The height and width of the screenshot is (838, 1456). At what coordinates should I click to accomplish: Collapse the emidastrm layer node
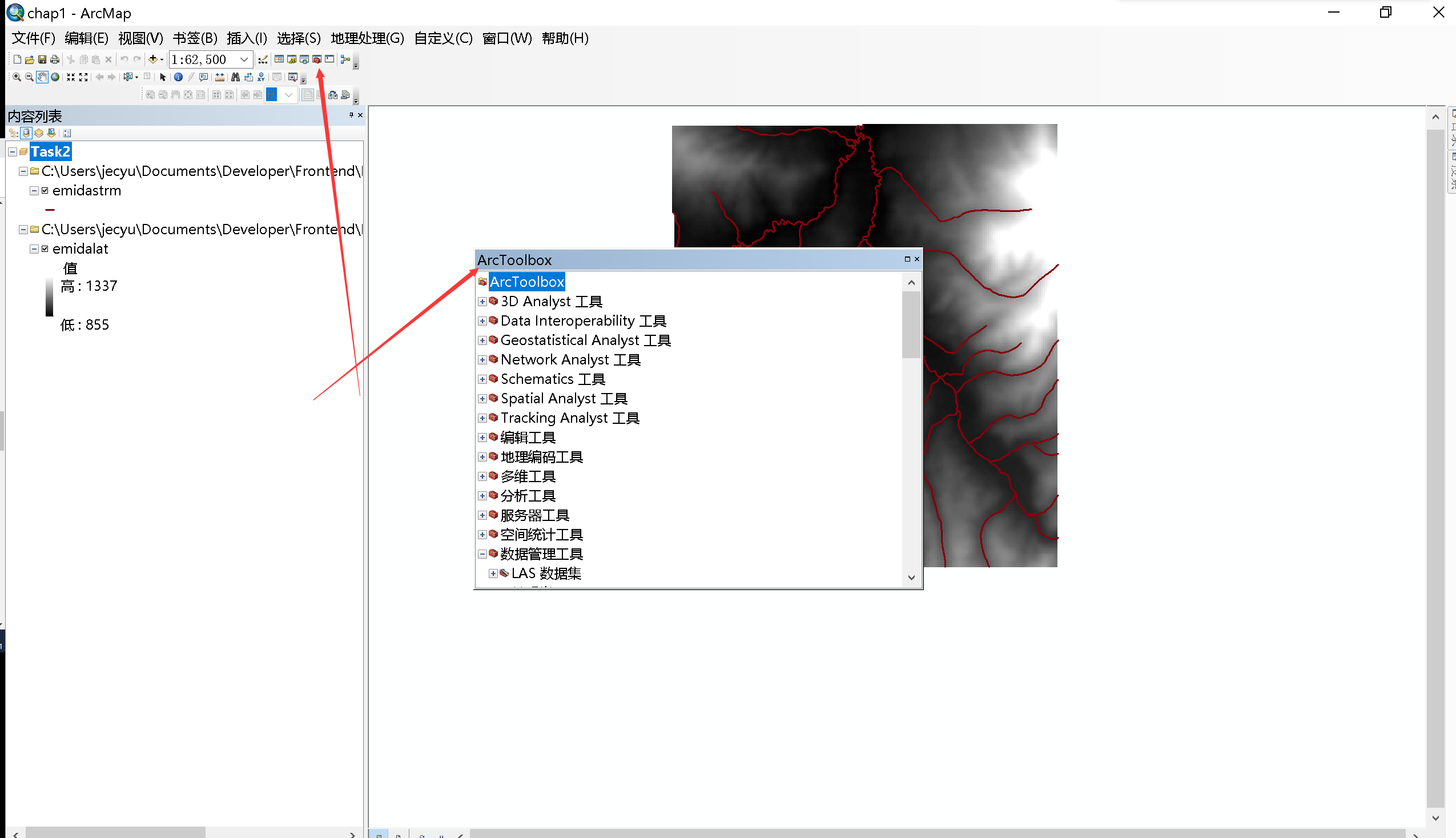(x=34, y=191)
